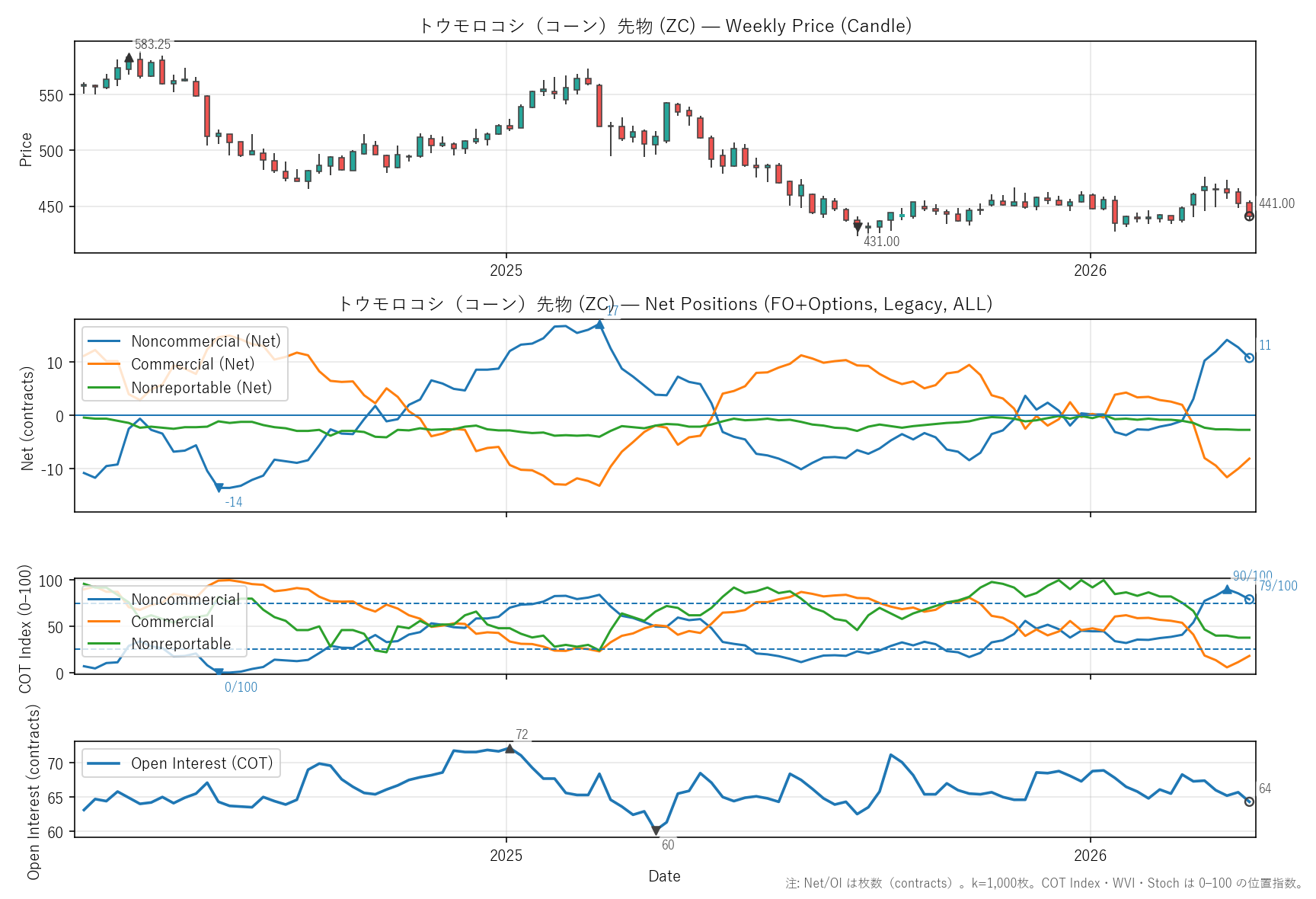Click the 2025 label on the price chart axis
The height and width of the screenshot is (899, 1316).
coord(506,270)
